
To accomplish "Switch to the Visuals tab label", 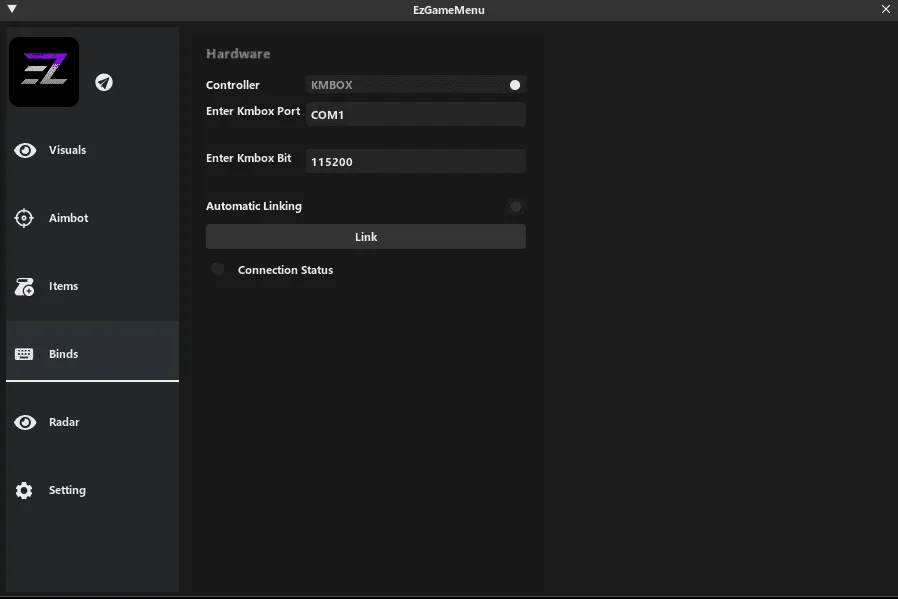I will point(67,150).
